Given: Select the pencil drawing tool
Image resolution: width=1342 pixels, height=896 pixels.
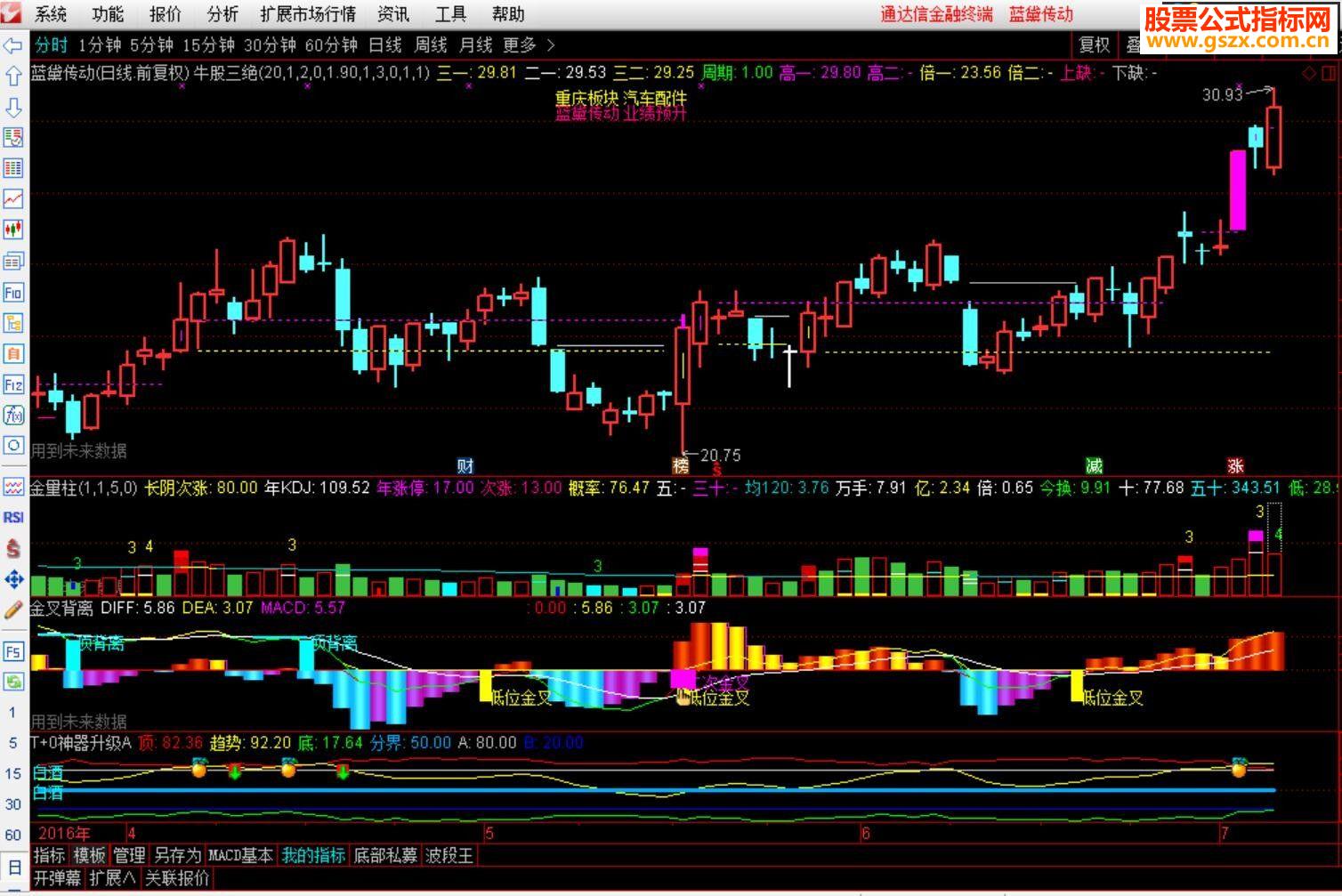Looking at the screenshot, I should point(13,610).
